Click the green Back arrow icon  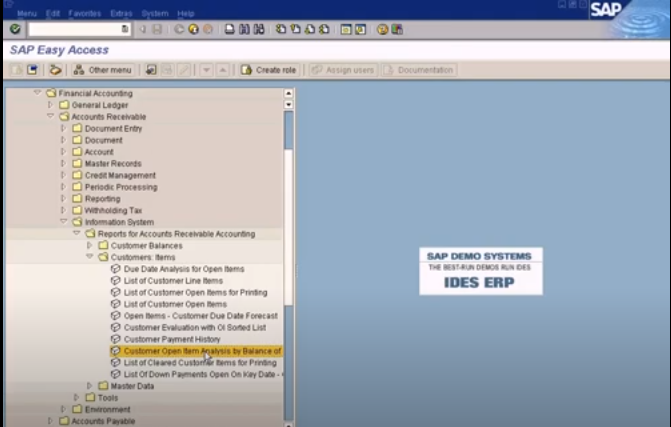click(x=179, y=29)
